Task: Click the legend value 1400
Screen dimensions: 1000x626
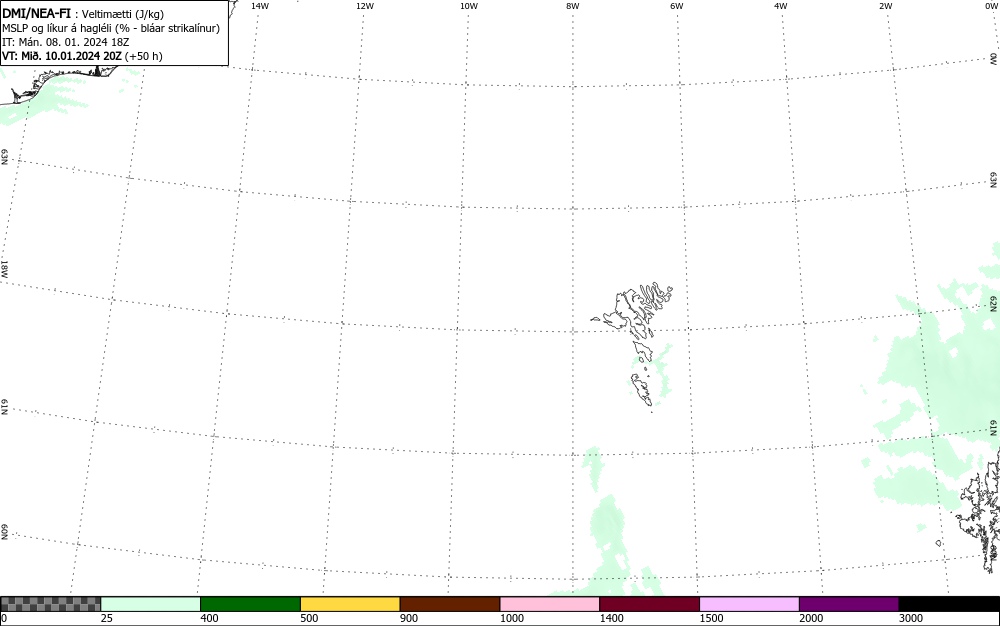Action: (612, 618)
